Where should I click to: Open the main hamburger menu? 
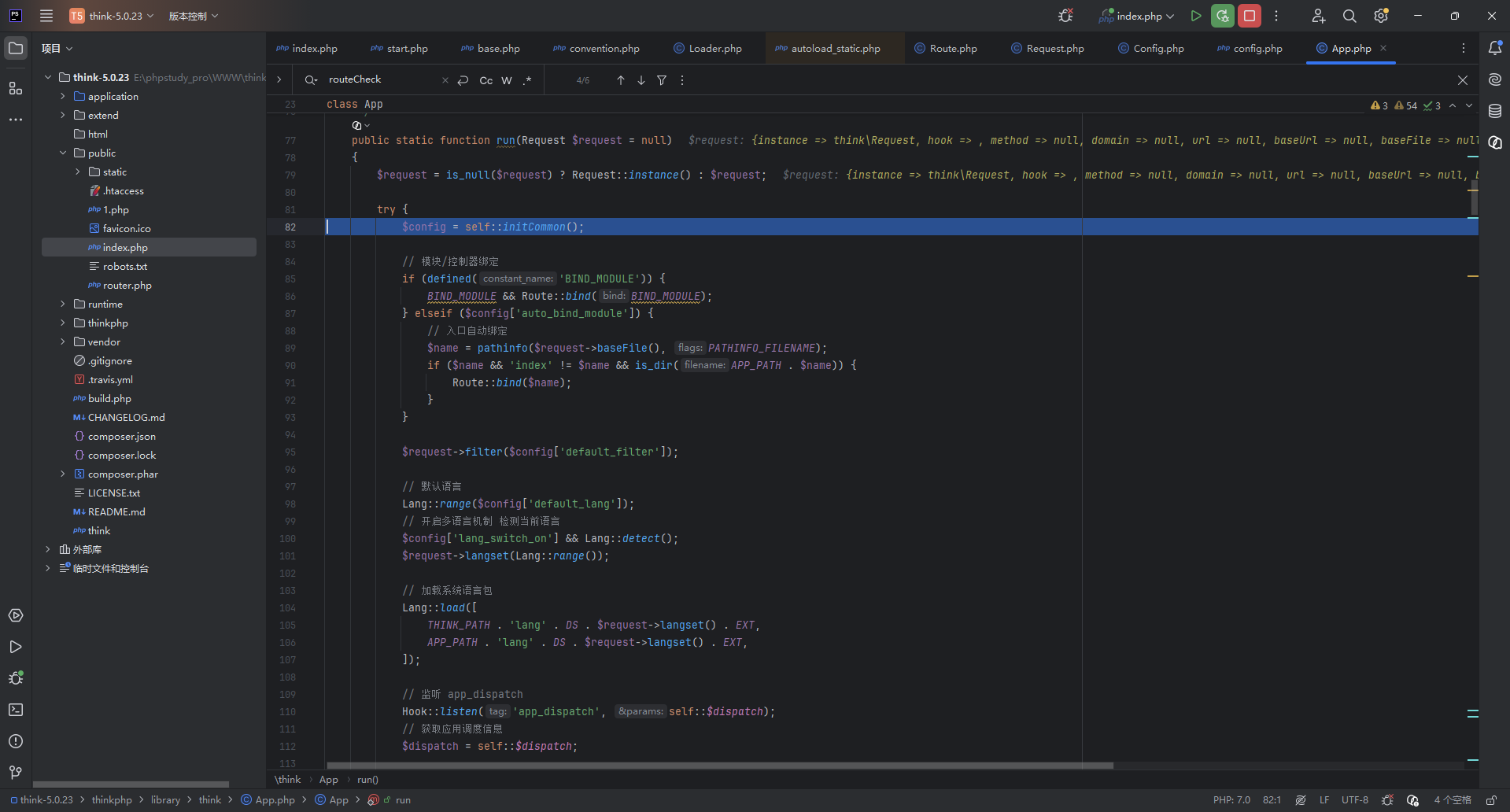click(x=46, y=16)
